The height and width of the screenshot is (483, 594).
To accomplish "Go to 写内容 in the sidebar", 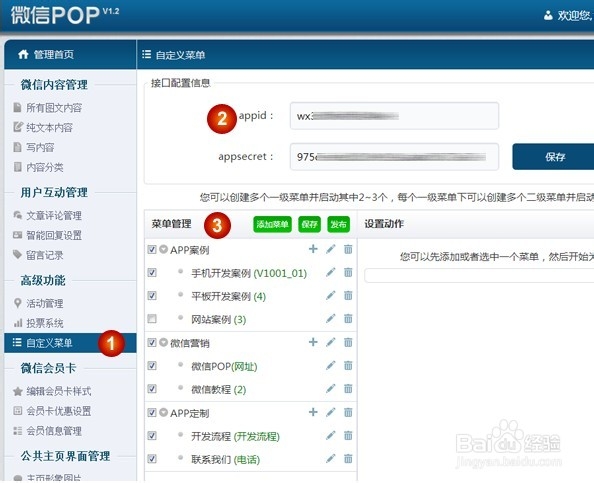I will tap(40, 147).
